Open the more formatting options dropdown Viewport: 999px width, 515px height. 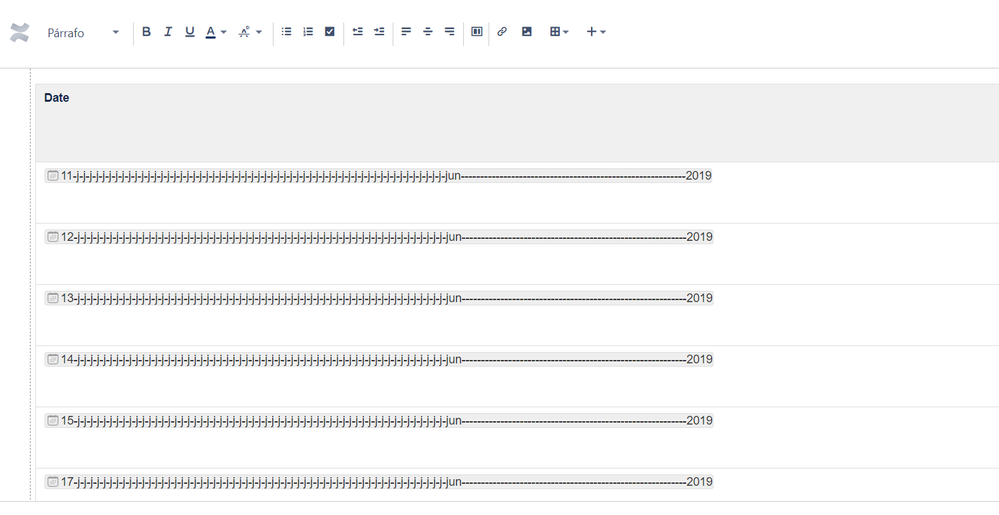pyautogui.click(x=250, y=32)
